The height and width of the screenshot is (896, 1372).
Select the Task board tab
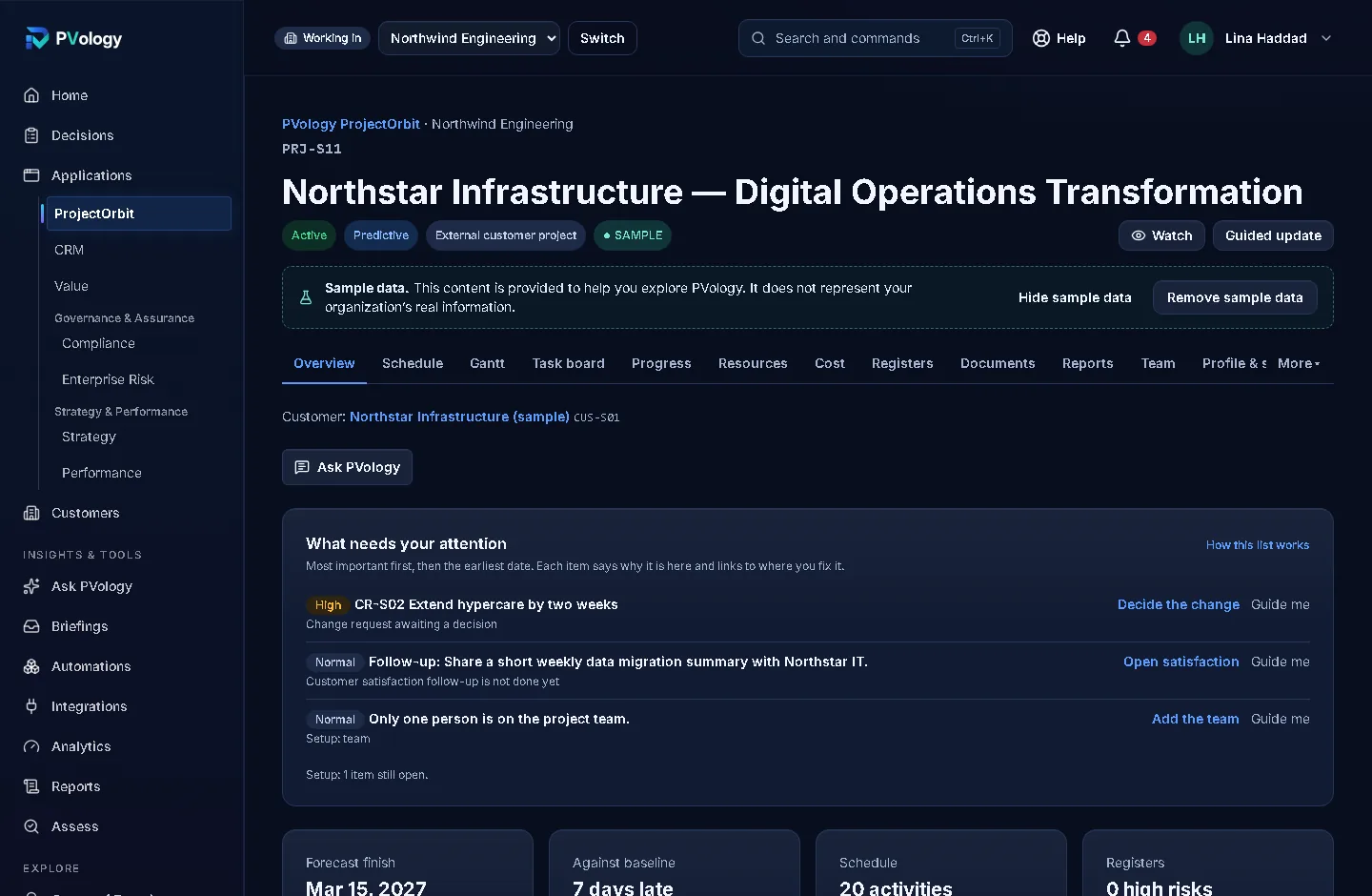(568, 363)
